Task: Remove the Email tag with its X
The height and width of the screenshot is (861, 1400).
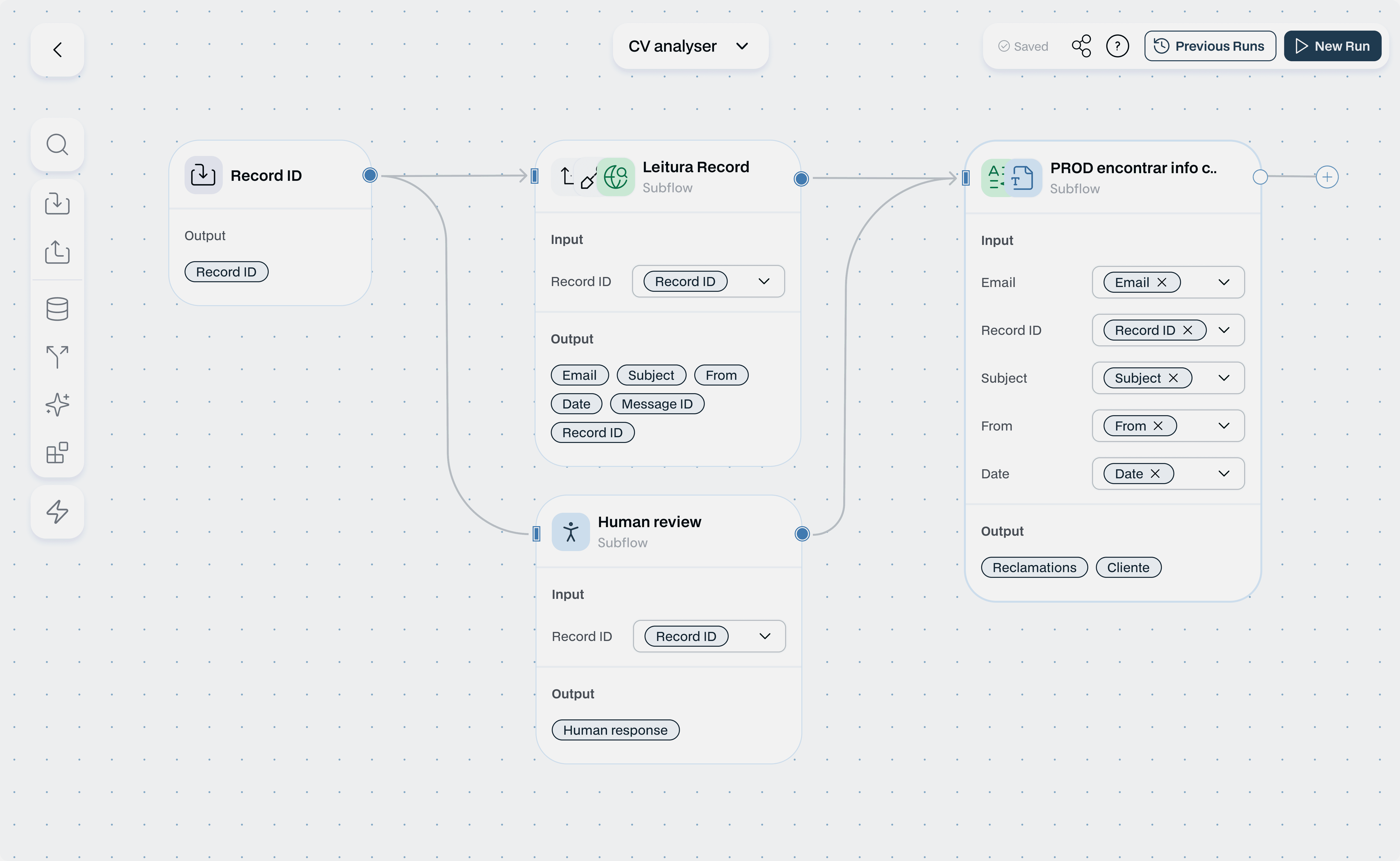Action: pos(1162,282)
